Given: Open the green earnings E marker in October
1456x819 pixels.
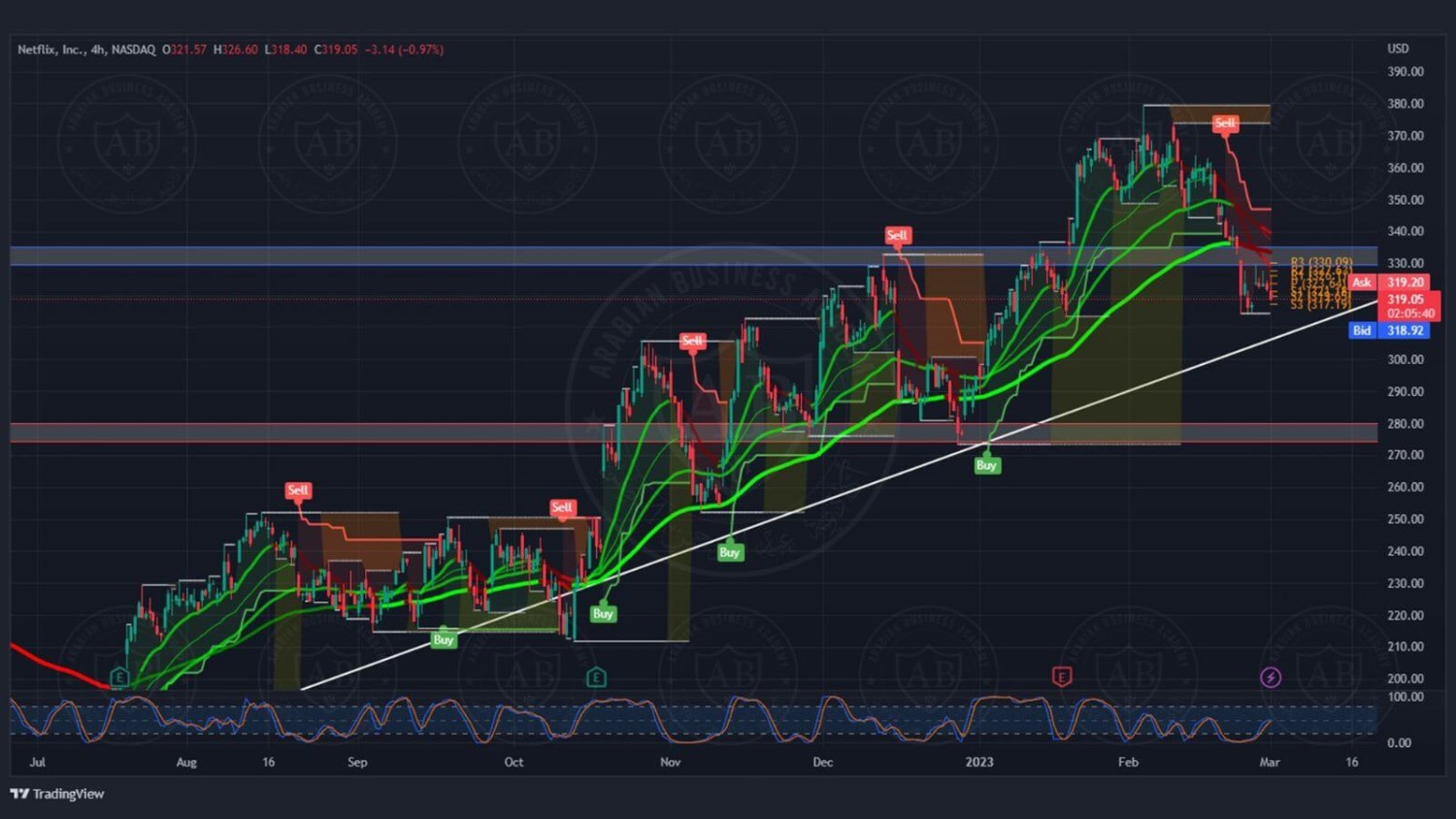Looking at the screenshot, I should (596, 677).
